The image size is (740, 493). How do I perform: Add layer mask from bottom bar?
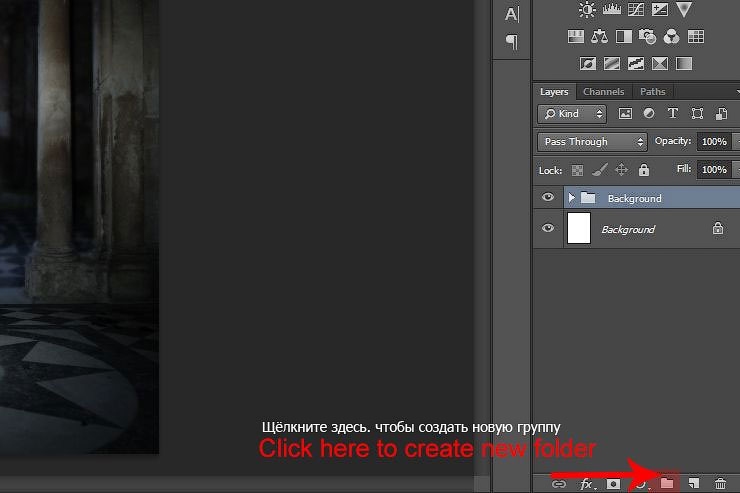click(x=614, y=484)
